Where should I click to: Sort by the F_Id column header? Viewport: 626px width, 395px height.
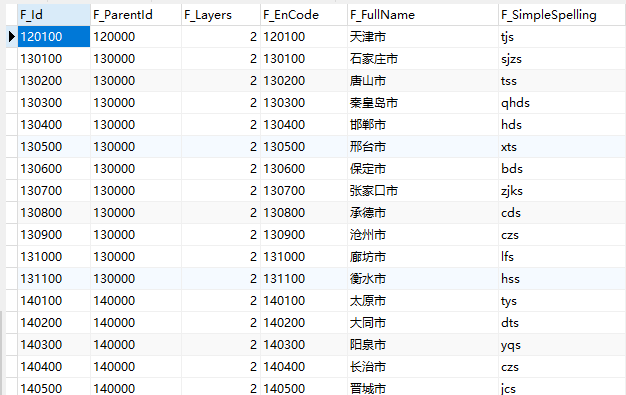coord(54,15)
